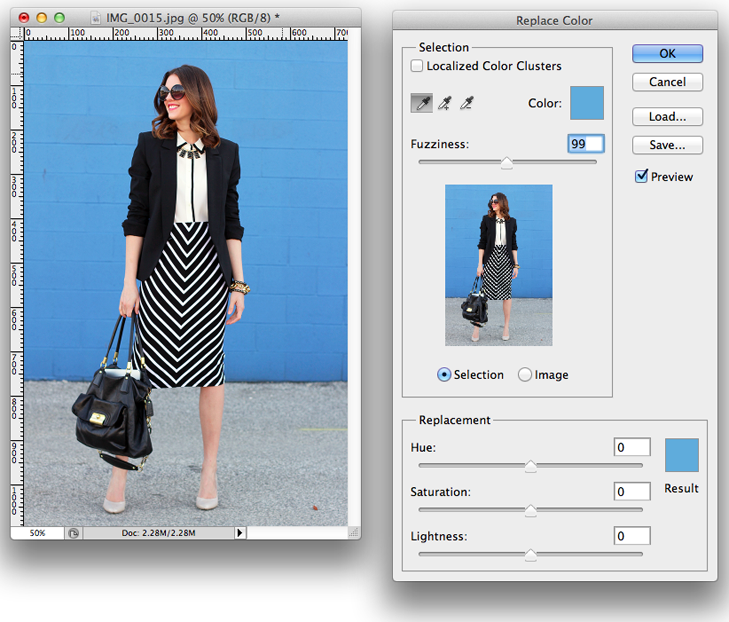
Task: Click the Saturation value field
Action: click(x=632, y=491)
